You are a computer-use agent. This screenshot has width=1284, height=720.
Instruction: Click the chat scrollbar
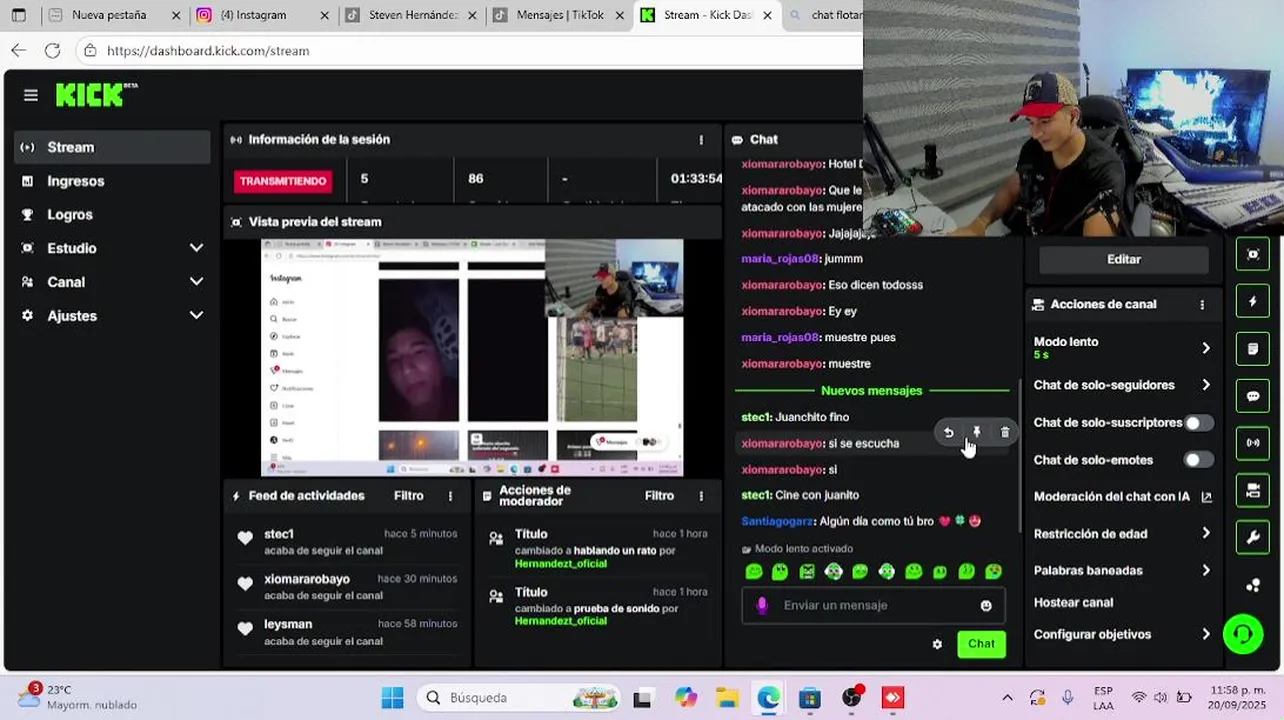(1020, 455)
